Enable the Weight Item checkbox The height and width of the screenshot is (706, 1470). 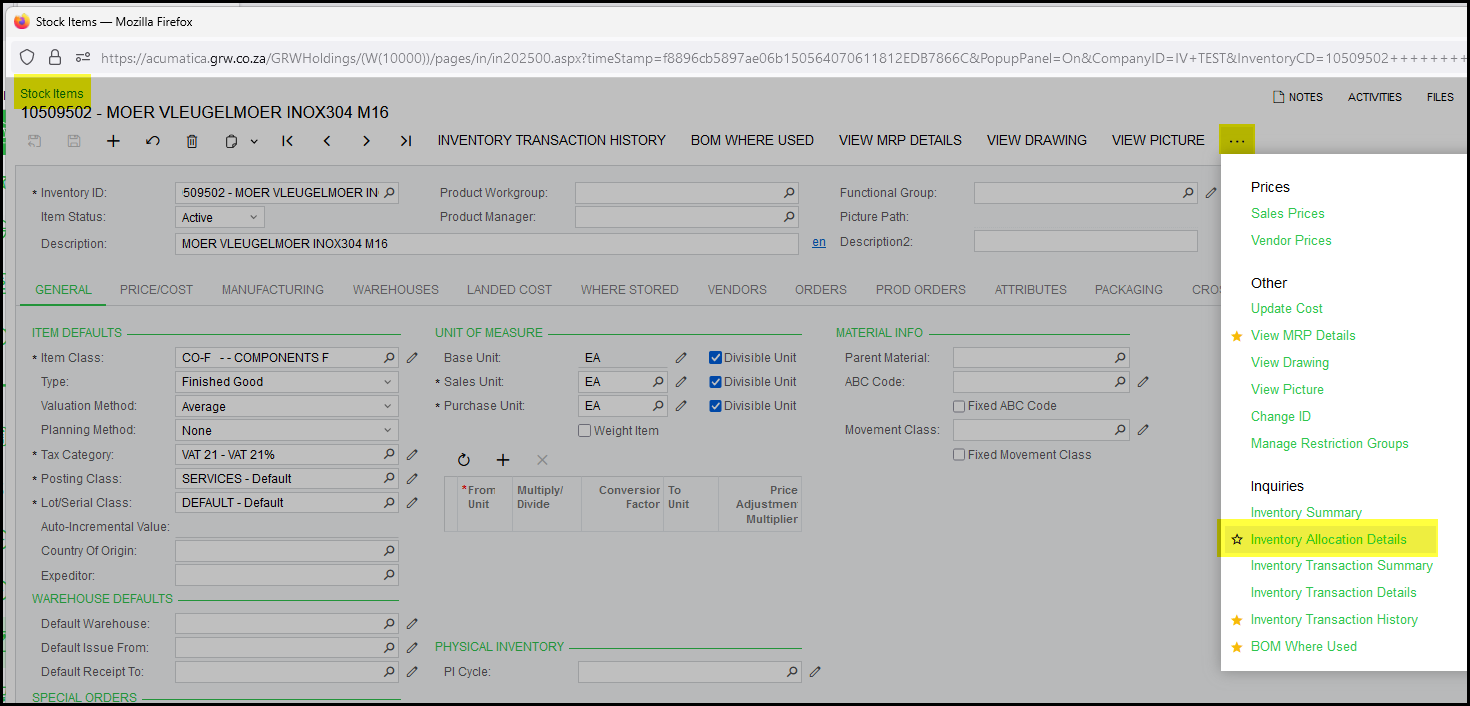[585, 431]
